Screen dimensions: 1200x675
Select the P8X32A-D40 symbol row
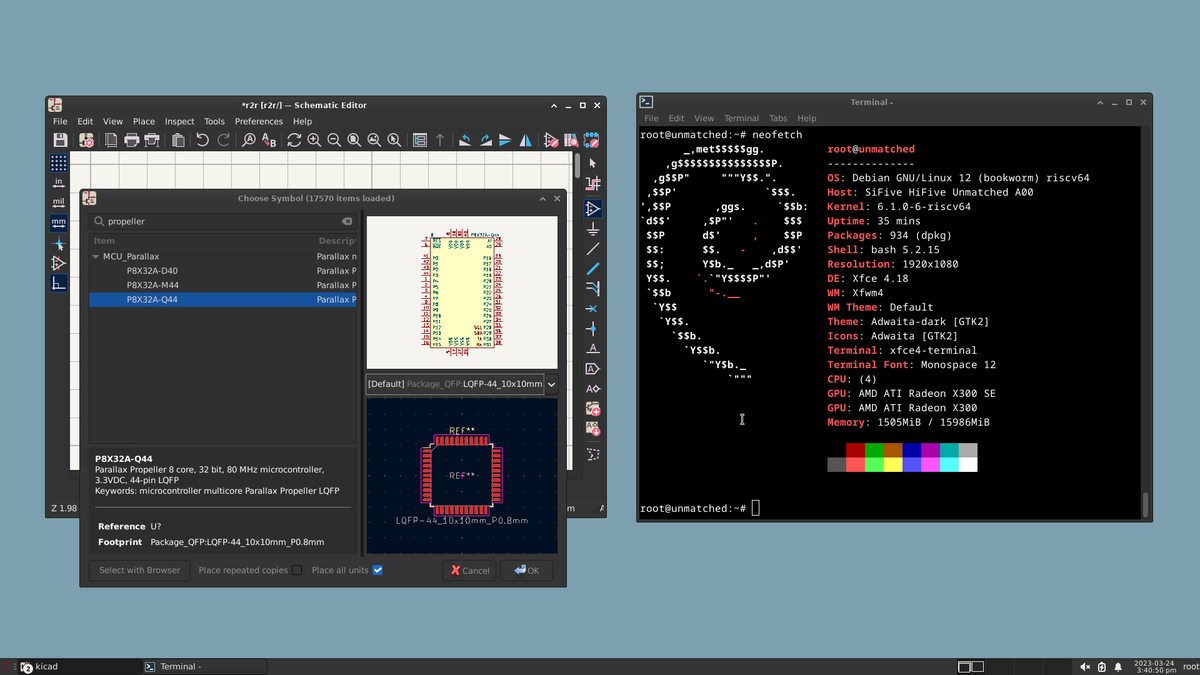pos(223,271)
